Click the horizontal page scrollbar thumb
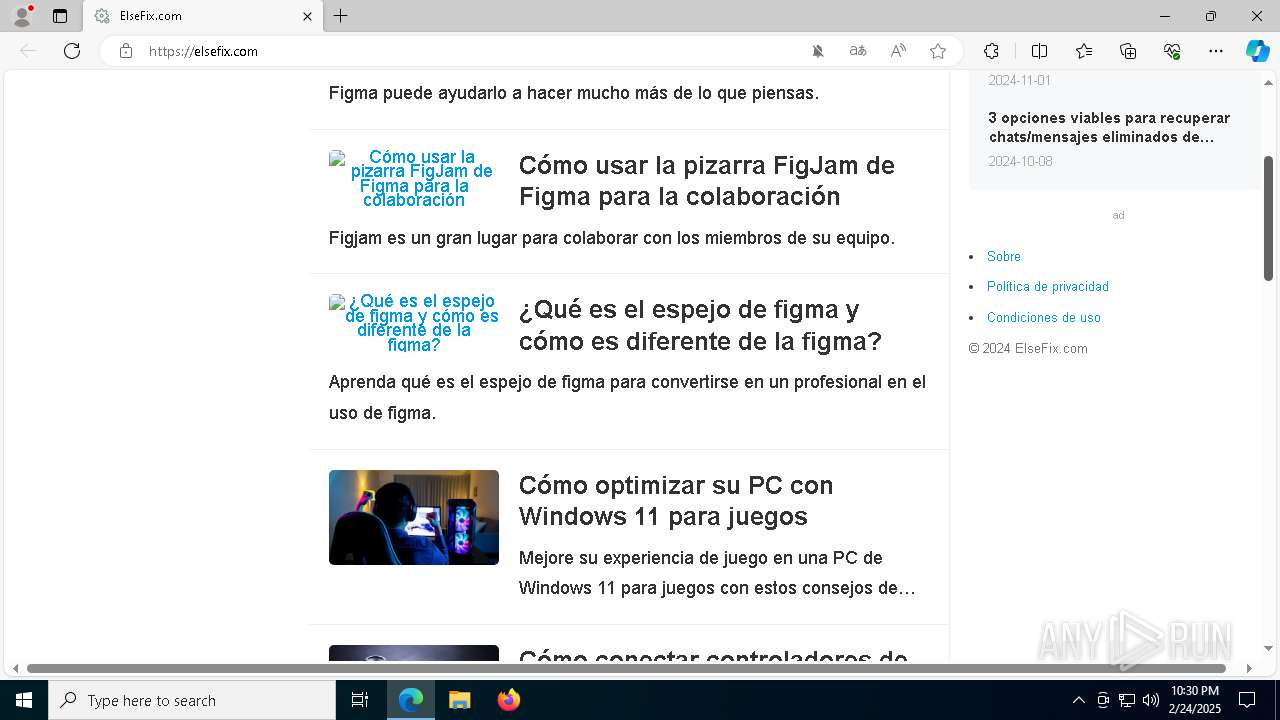This screenshot has height=720, width=1280. tap(626, 668)
